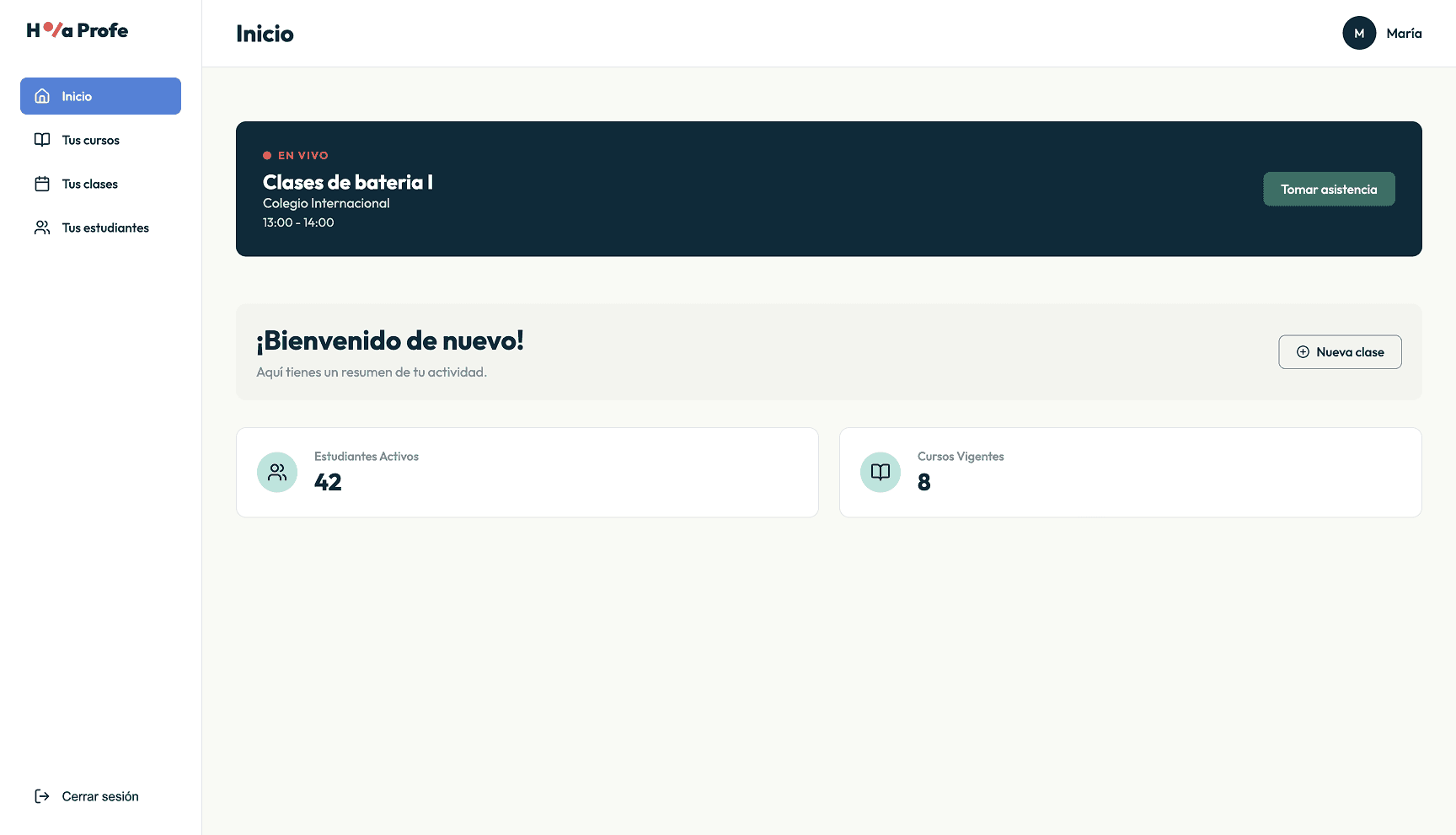1456x835 pixels.
Task: Go to the Inicio menu item
Action: [x=100, y=96]
